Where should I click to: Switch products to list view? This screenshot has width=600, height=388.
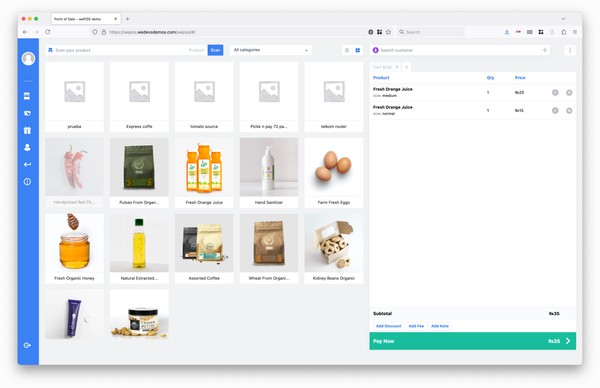coord(347,50)
